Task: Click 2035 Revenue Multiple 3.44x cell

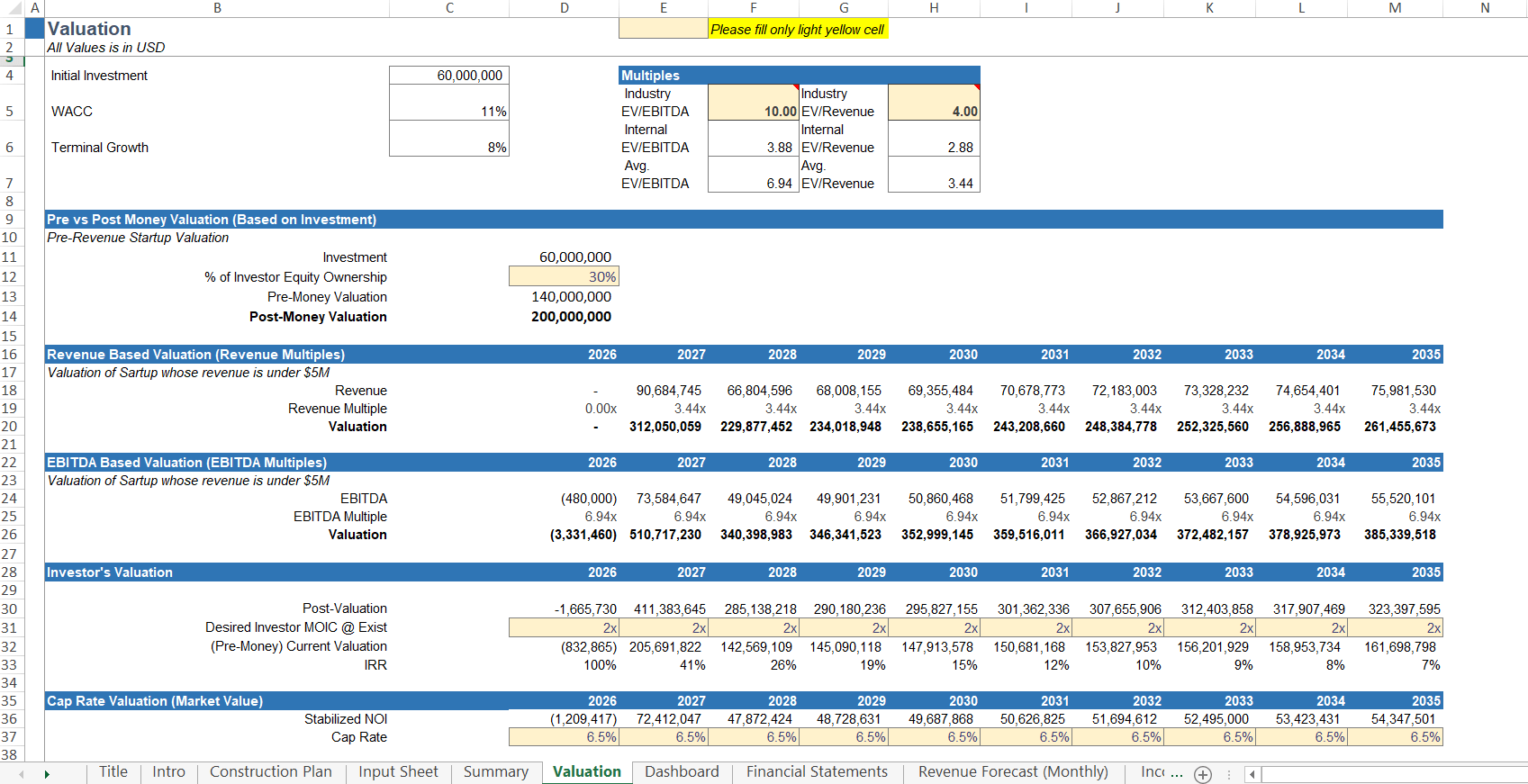Action: pyautogui.click(x=1424, y=409)
